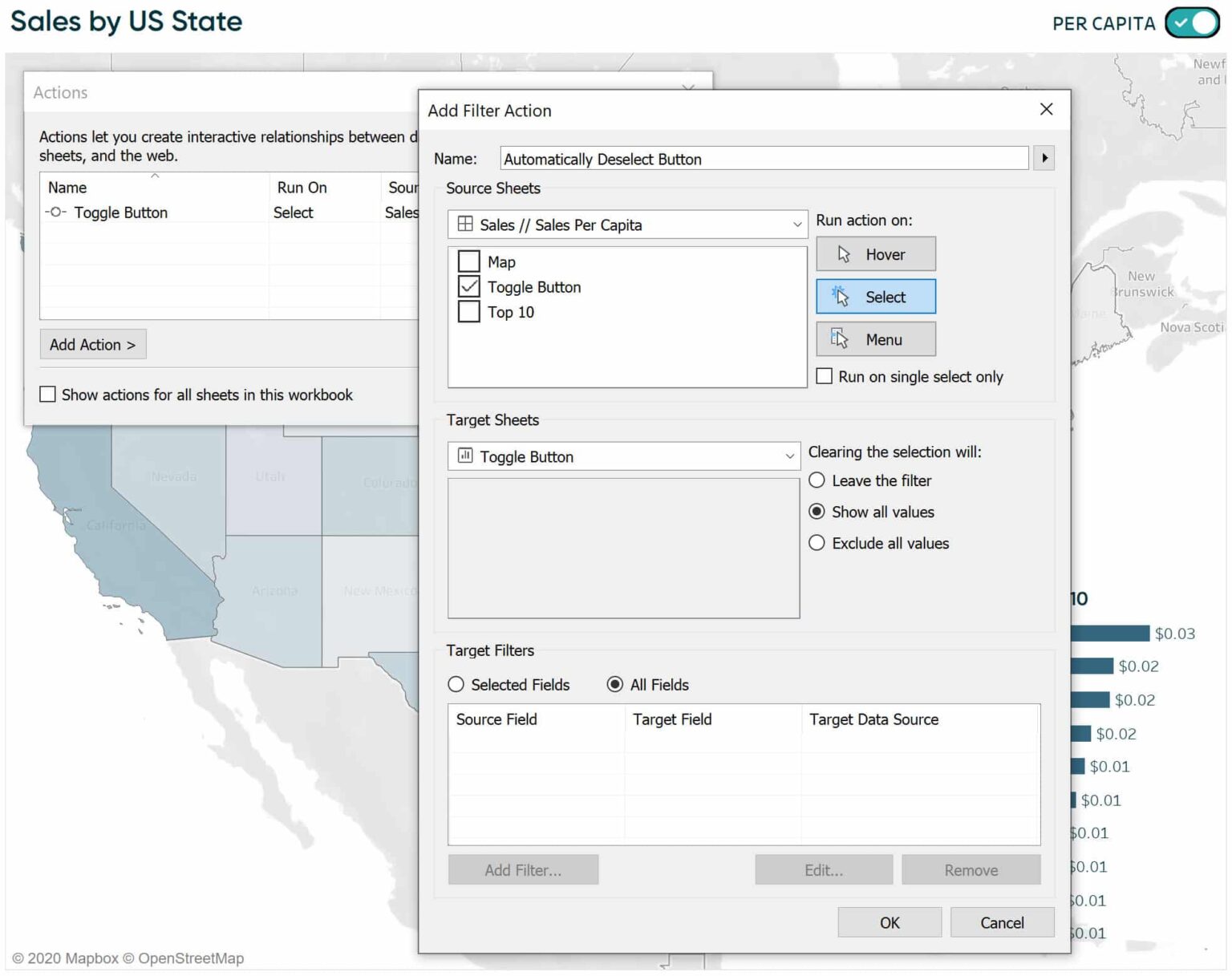Choose the Selected Fields option
Screen dimensions: 1232x976
pyautogui.click(x=456, y=684)
